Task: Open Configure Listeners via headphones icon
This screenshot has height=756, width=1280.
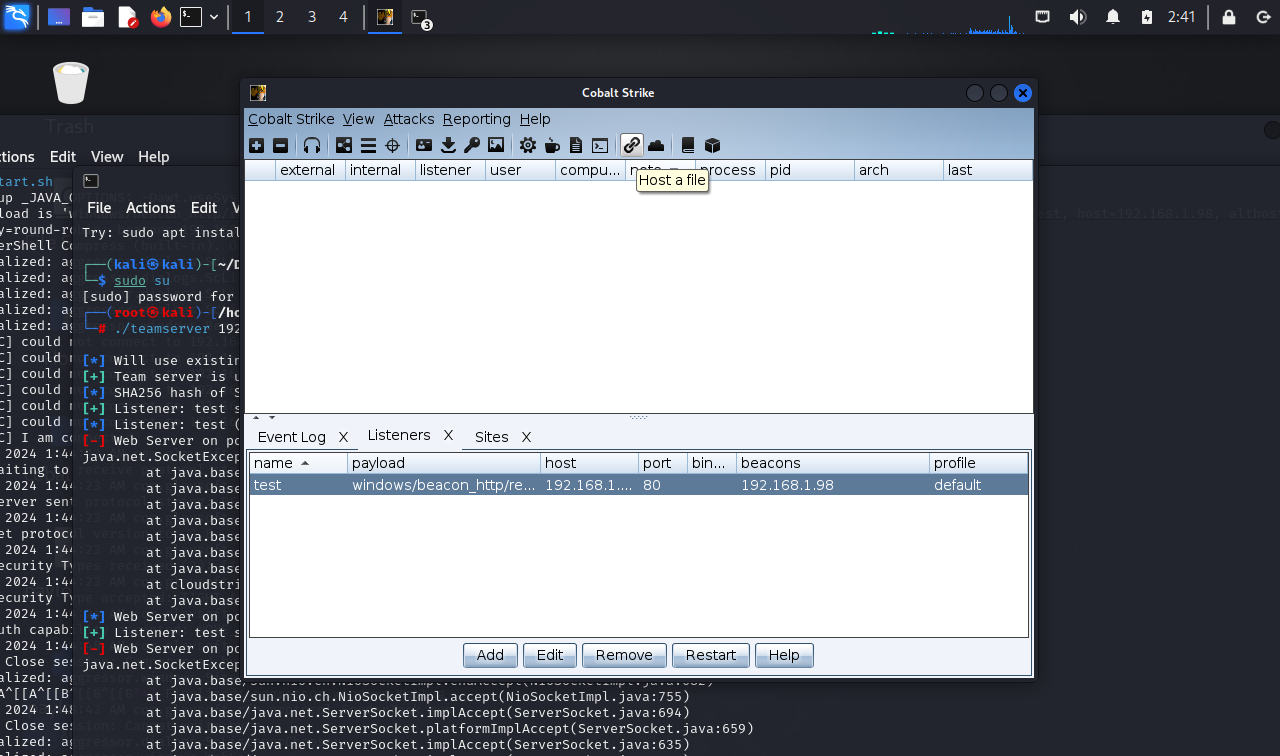Action: tap(312, 146)
